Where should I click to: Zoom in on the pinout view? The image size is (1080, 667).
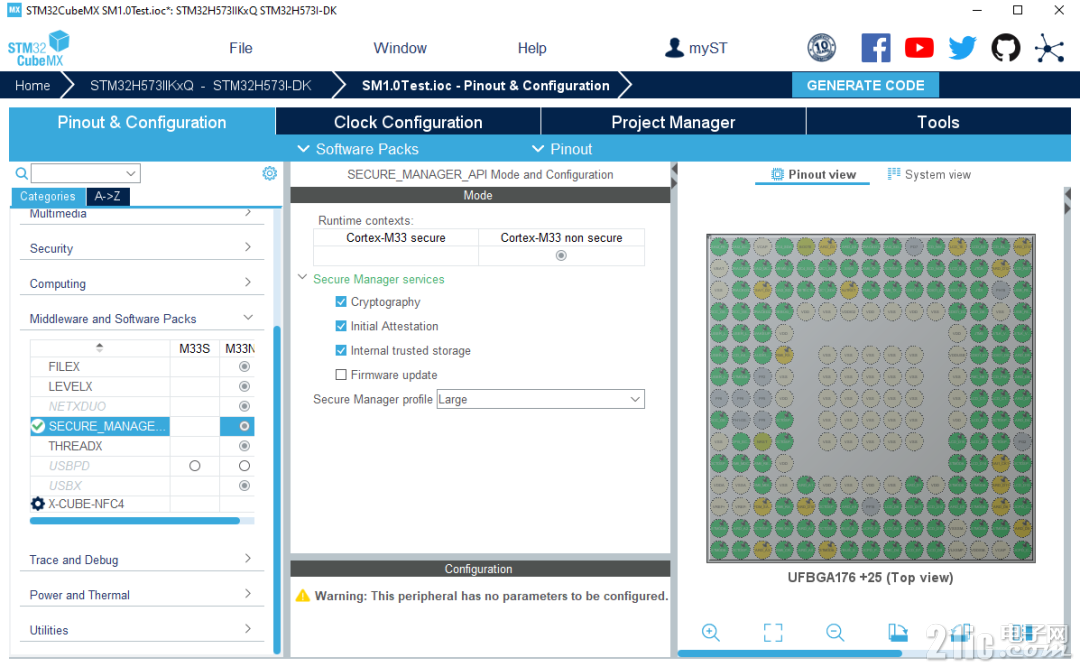pyautogui.click(x=711, y=632)
